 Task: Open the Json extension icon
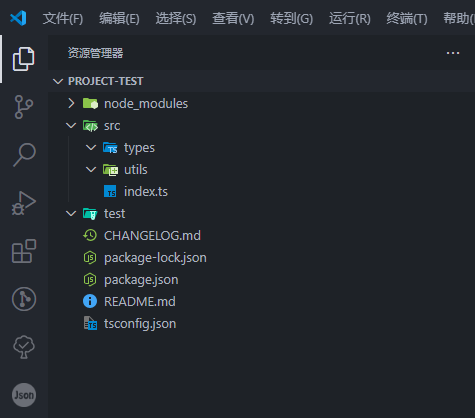(x=24, y=395)
